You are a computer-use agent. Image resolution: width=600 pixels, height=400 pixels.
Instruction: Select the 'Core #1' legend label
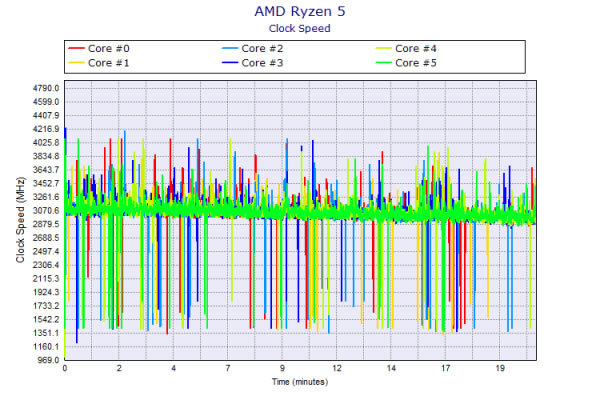pos(109,63)
